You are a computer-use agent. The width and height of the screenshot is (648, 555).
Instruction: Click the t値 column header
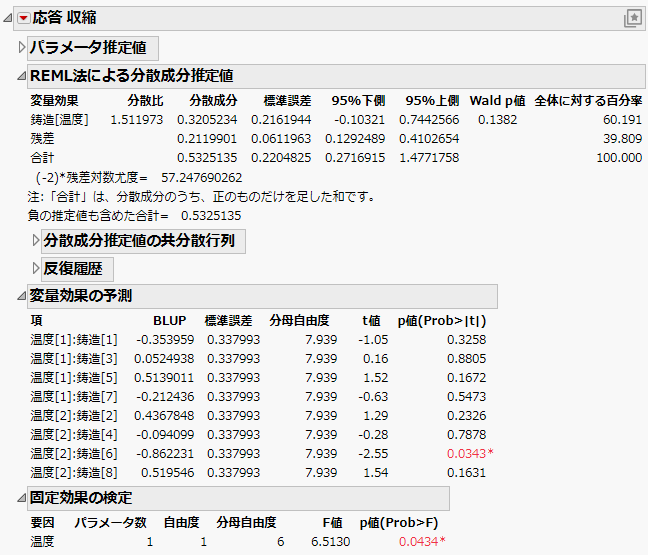(x=371, y=321)
